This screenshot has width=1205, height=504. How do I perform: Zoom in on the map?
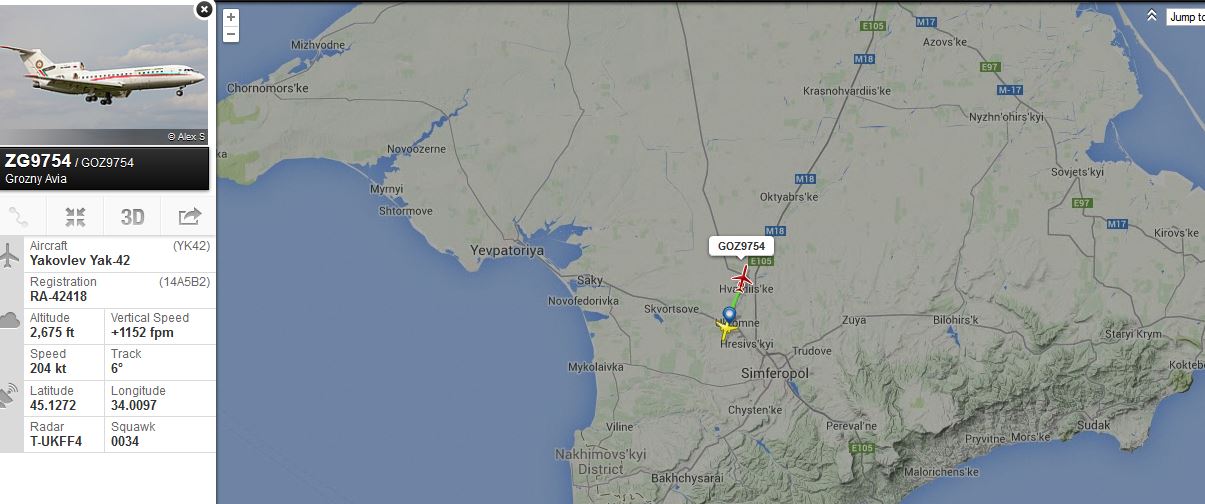231,17
